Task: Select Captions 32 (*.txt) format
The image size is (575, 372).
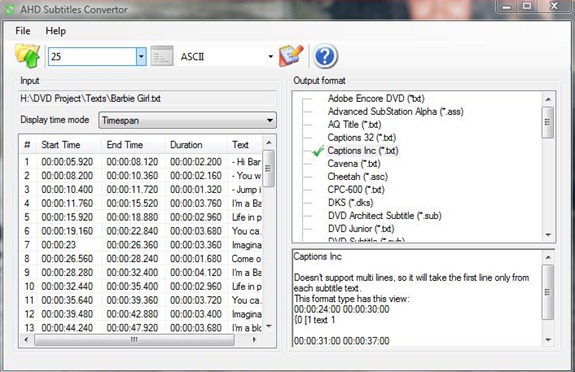Action: coord(362,138)
